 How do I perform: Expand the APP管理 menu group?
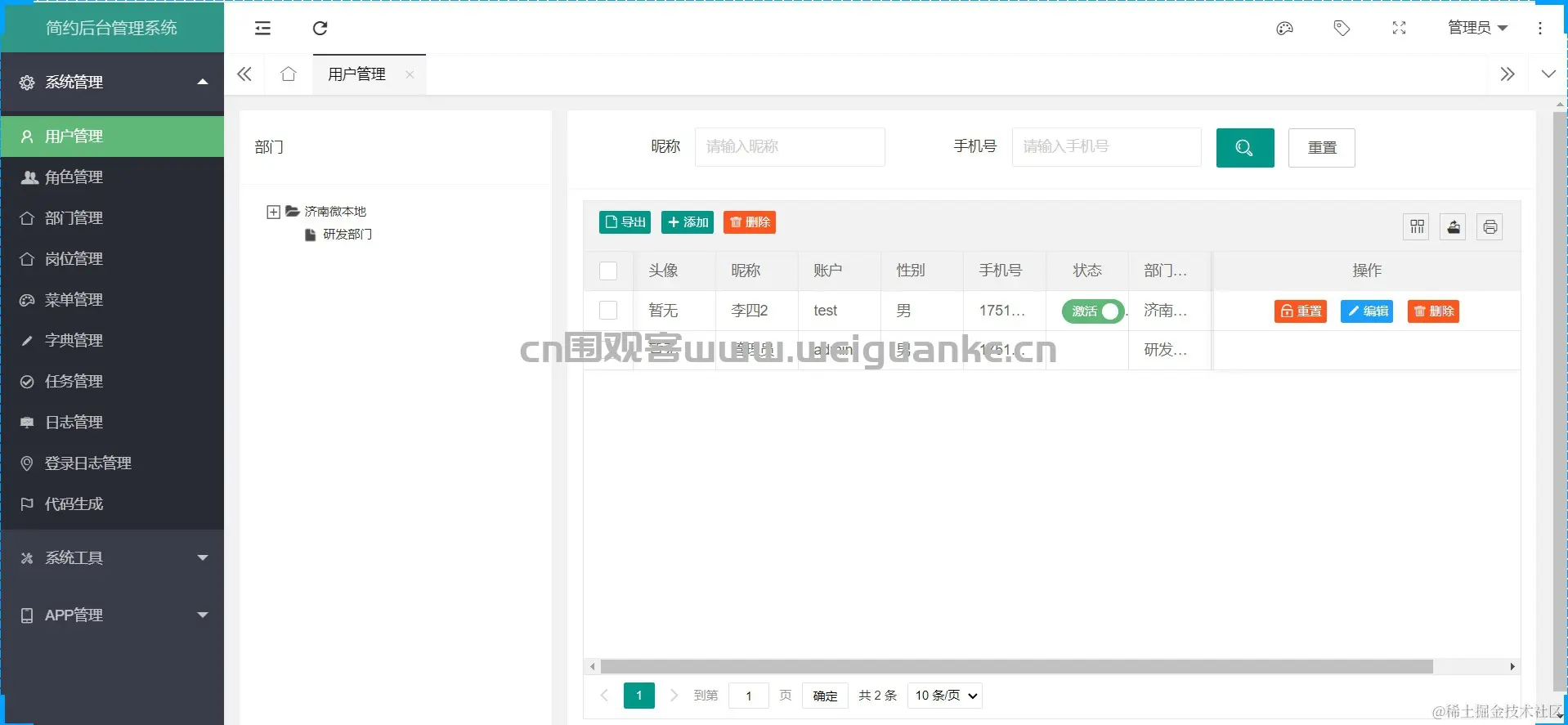coord(112,615)
